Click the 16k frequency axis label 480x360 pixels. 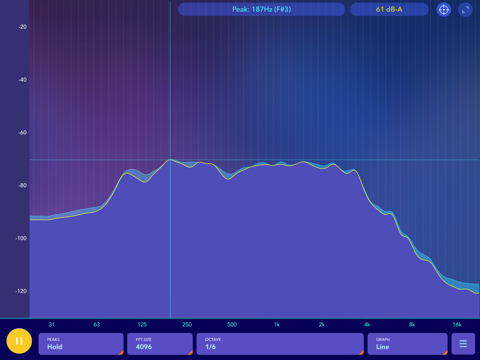click(457, 324)
